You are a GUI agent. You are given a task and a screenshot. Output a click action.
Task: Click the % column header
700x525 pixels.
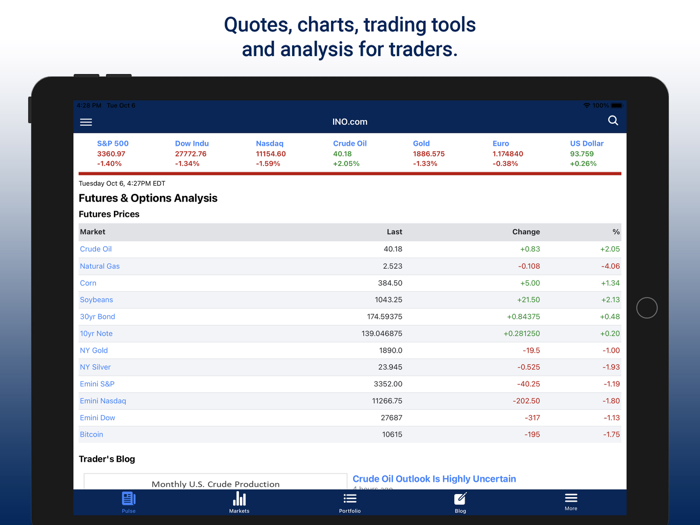[x=616, y=232]
